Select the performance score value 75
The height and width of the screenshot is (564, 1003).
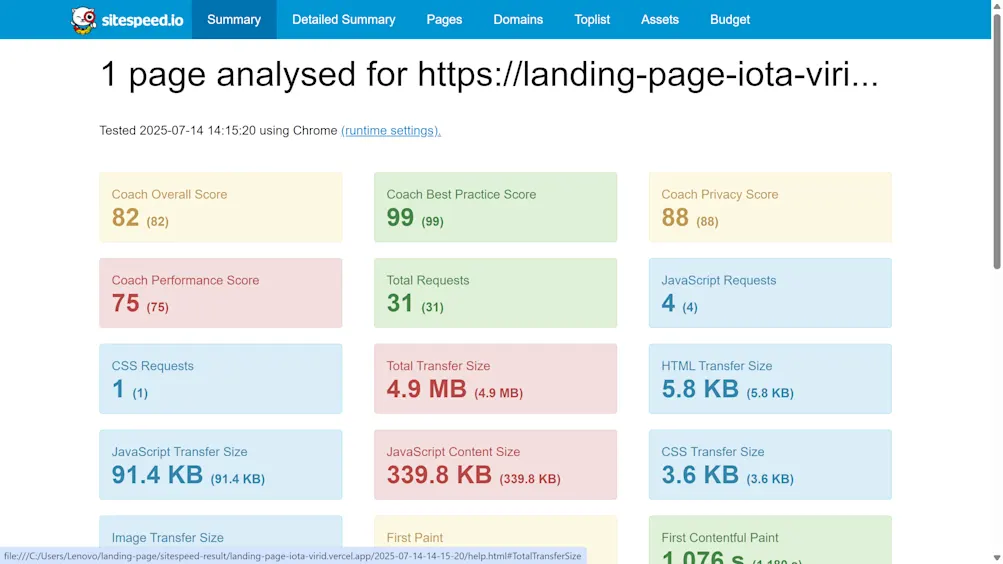pos(125,303)
